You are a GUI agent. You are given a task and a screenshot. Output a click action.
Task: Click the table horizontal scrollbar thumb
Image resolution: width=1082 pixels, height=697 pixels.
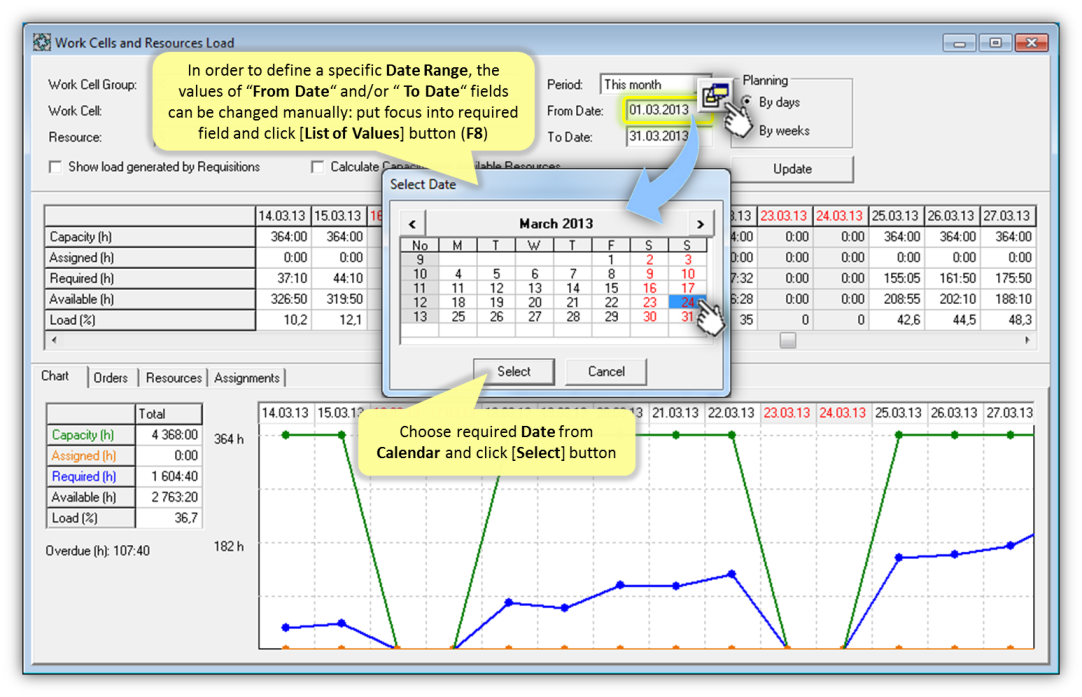pos(788,340)
